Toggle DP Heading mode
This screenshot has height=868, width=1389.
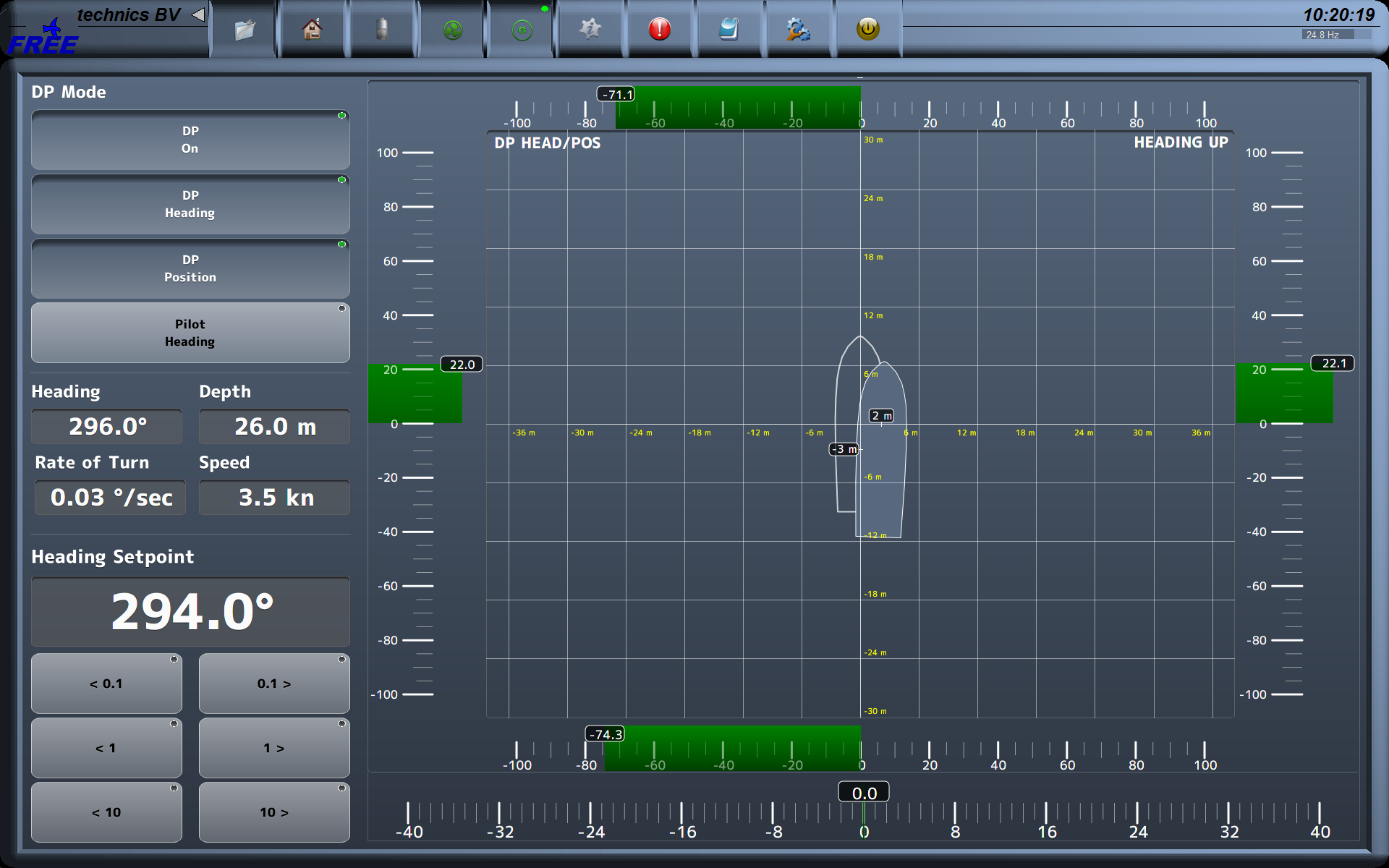[x=190, y=205]
